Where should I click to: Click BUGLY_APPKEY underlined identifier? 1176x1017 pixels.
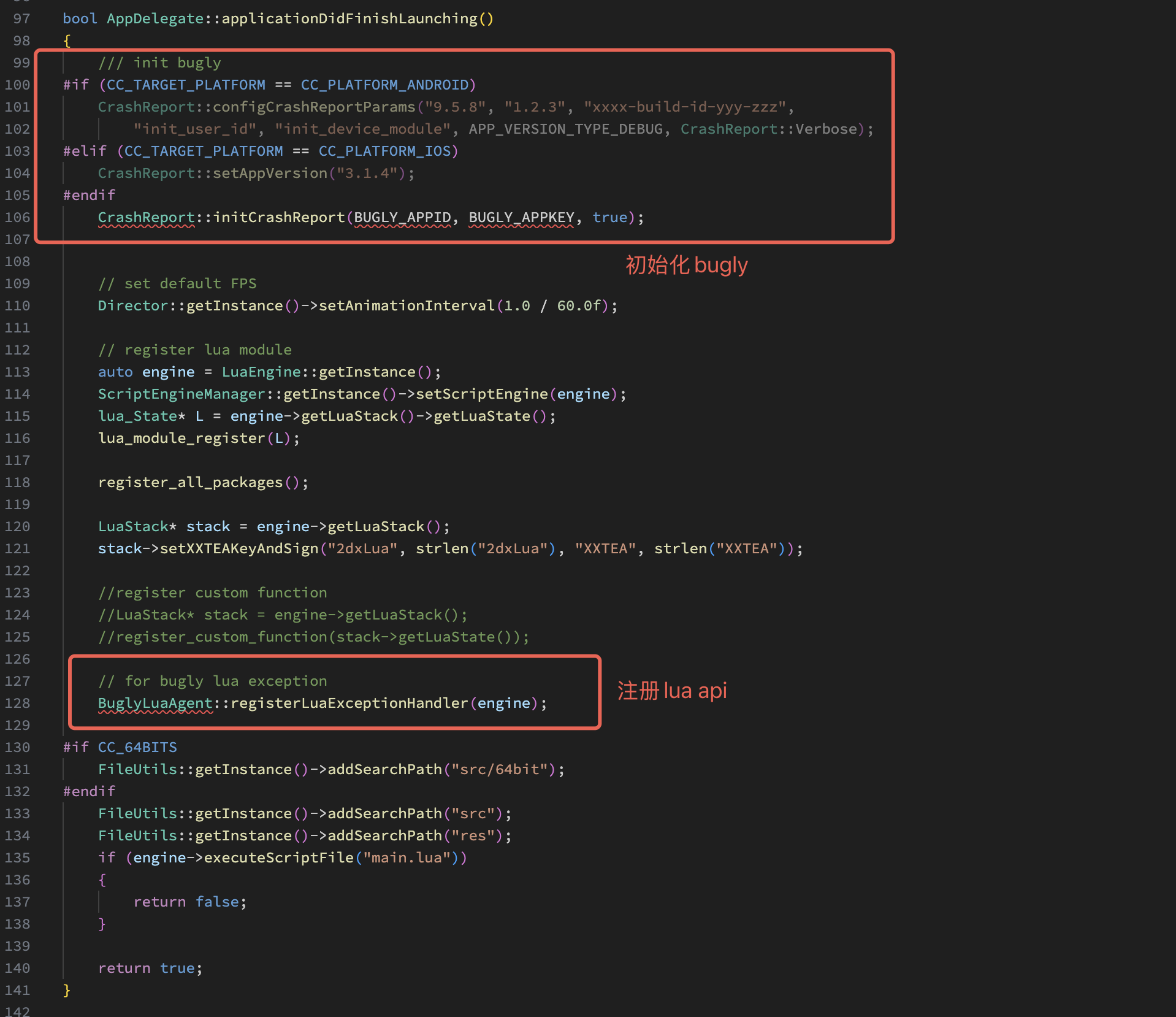522,217
